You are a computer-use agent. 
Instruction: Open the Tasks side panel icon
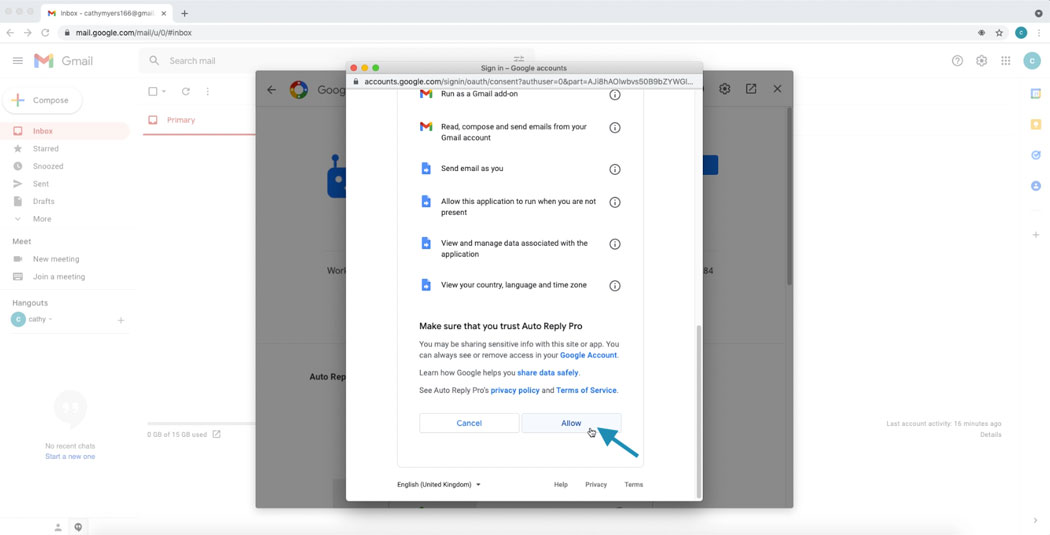pyautogui.click(x=1036, y=155)
